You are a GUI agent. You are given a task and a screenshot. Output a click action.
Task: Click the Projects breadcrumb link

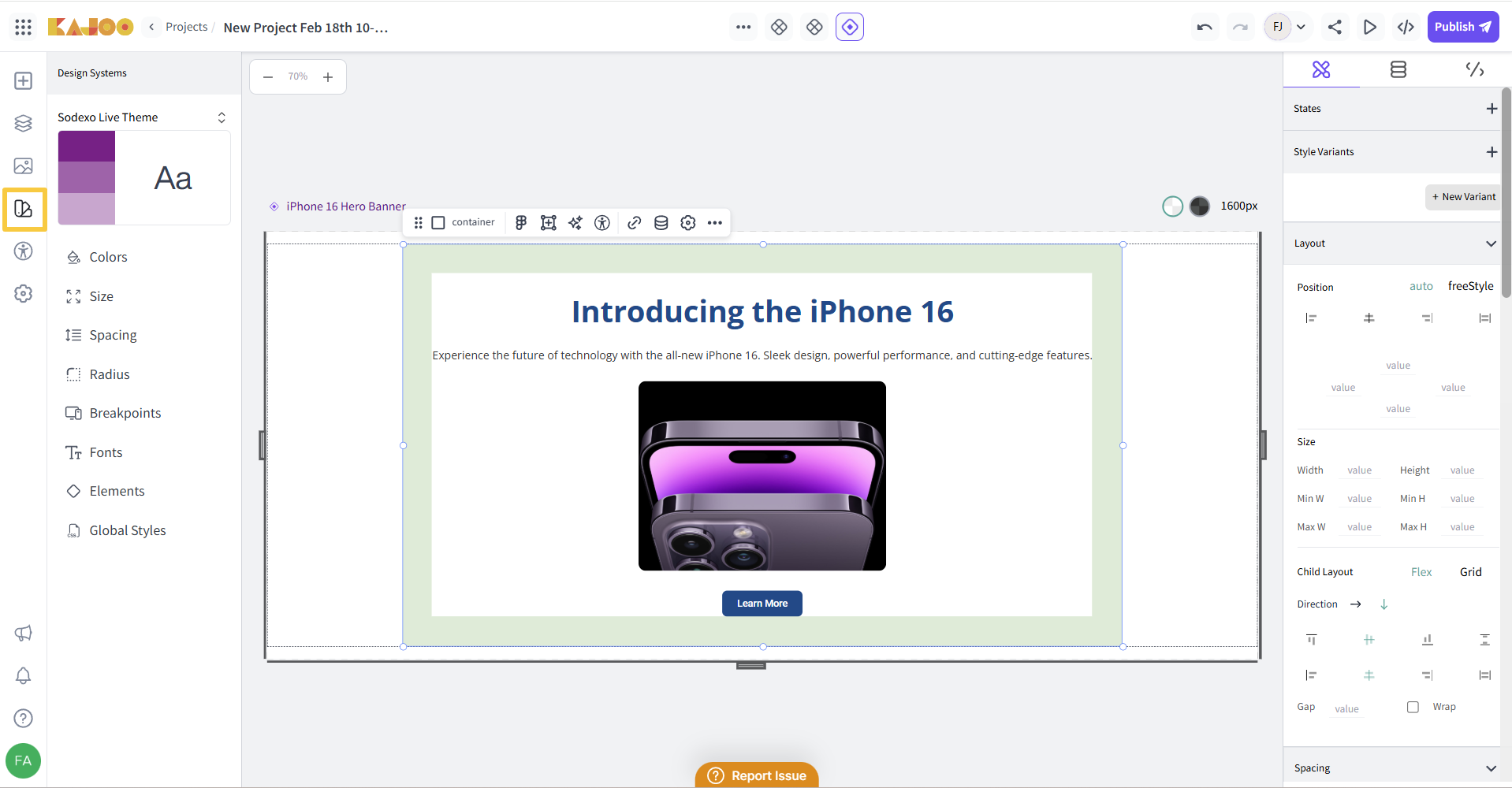[187, 27]
